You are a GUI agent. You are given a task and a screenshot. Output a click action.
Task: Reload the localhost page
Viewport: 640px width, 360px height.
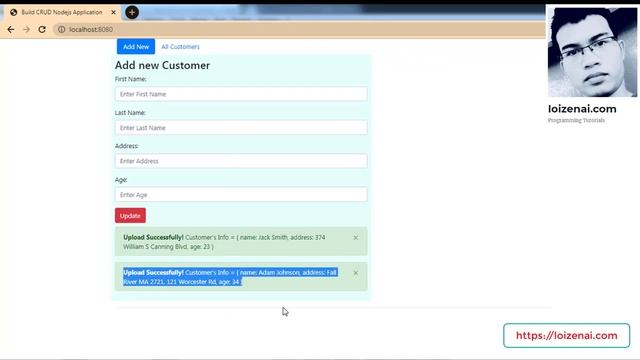tap(42, 29)
